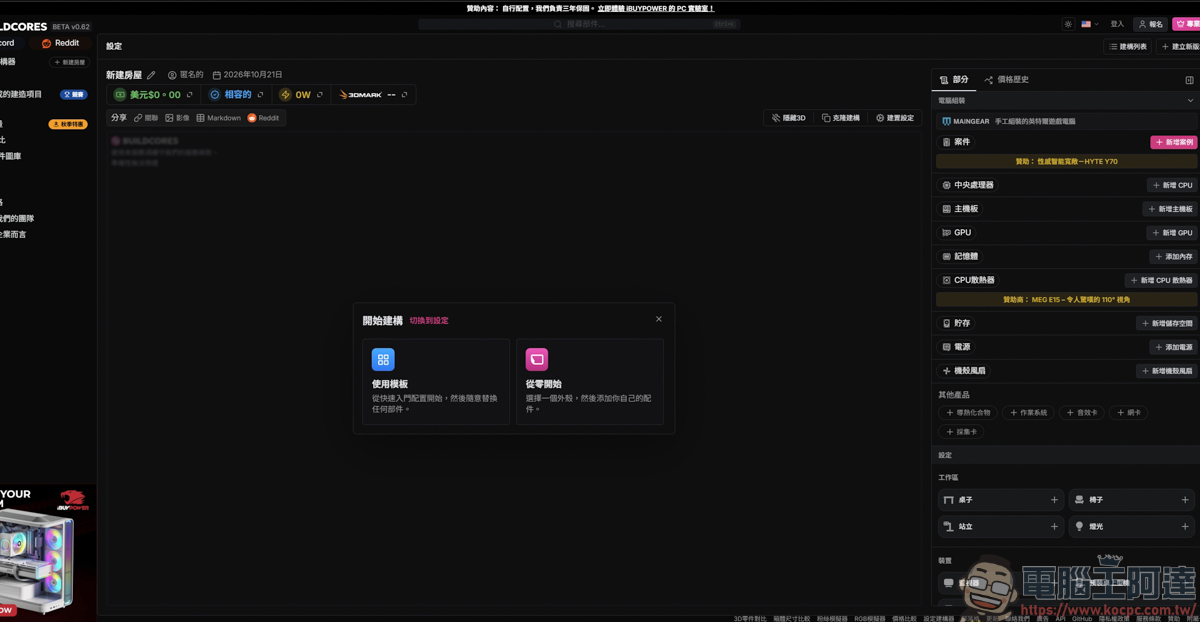Click the pink case icon
This screenshot has height=622, width=1200.
(x=537, y=359)
